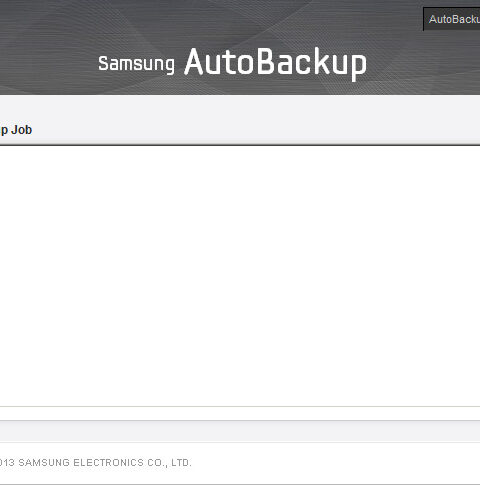Click the letter A starting AutoBackup logo
The image size is (480, 485).
(194, 61)
